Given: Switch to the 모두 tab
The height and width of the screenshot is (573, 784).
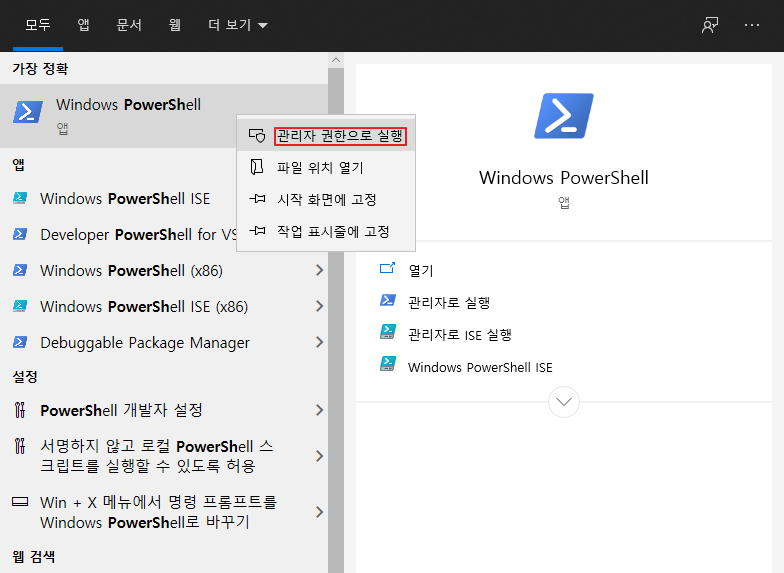Looking at the screenshot, I should (x=38, y=25).
